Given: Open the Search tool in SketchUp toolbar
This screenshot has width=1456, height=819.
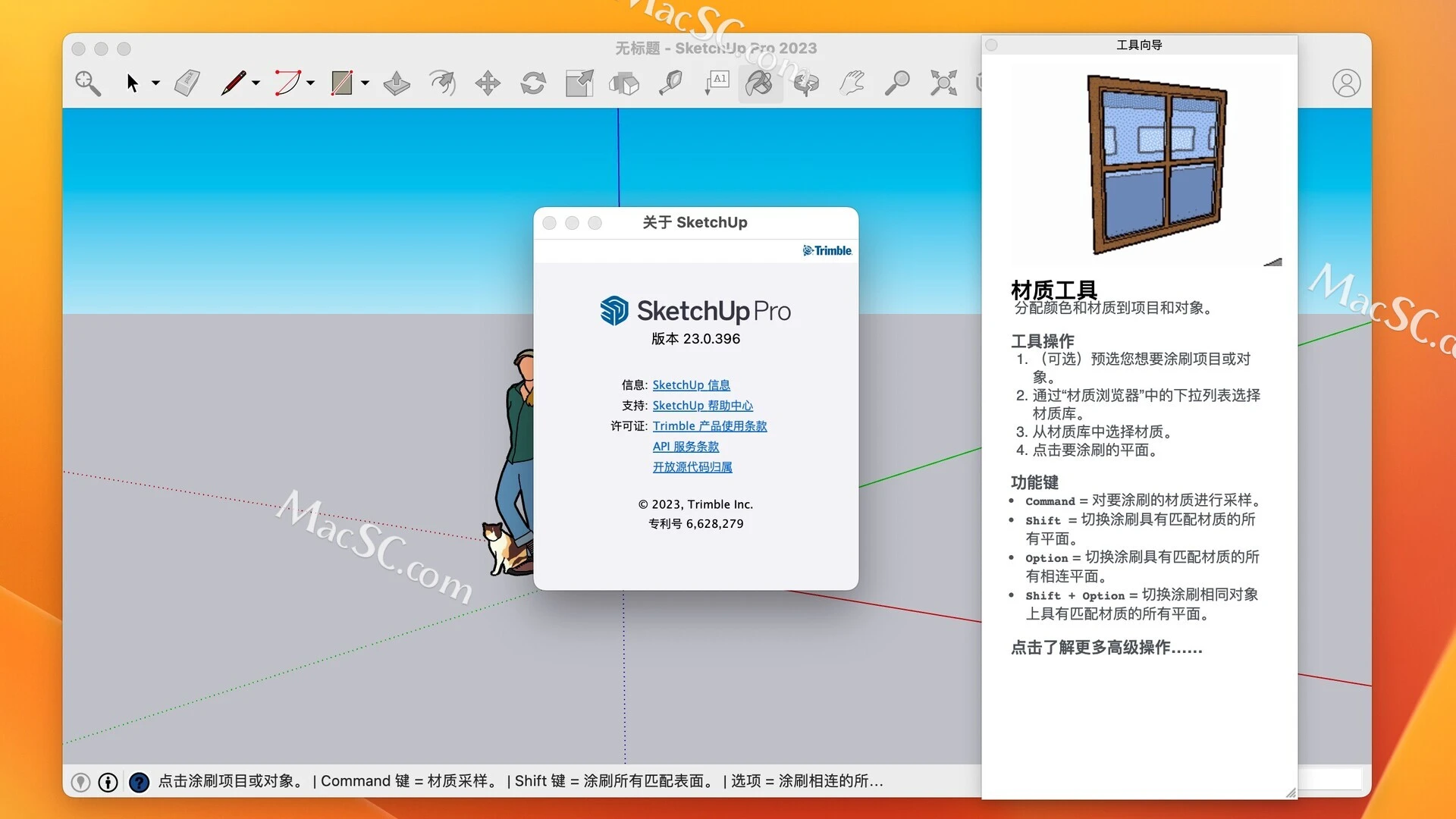Looking at the screenshot, I should (88, 83).
